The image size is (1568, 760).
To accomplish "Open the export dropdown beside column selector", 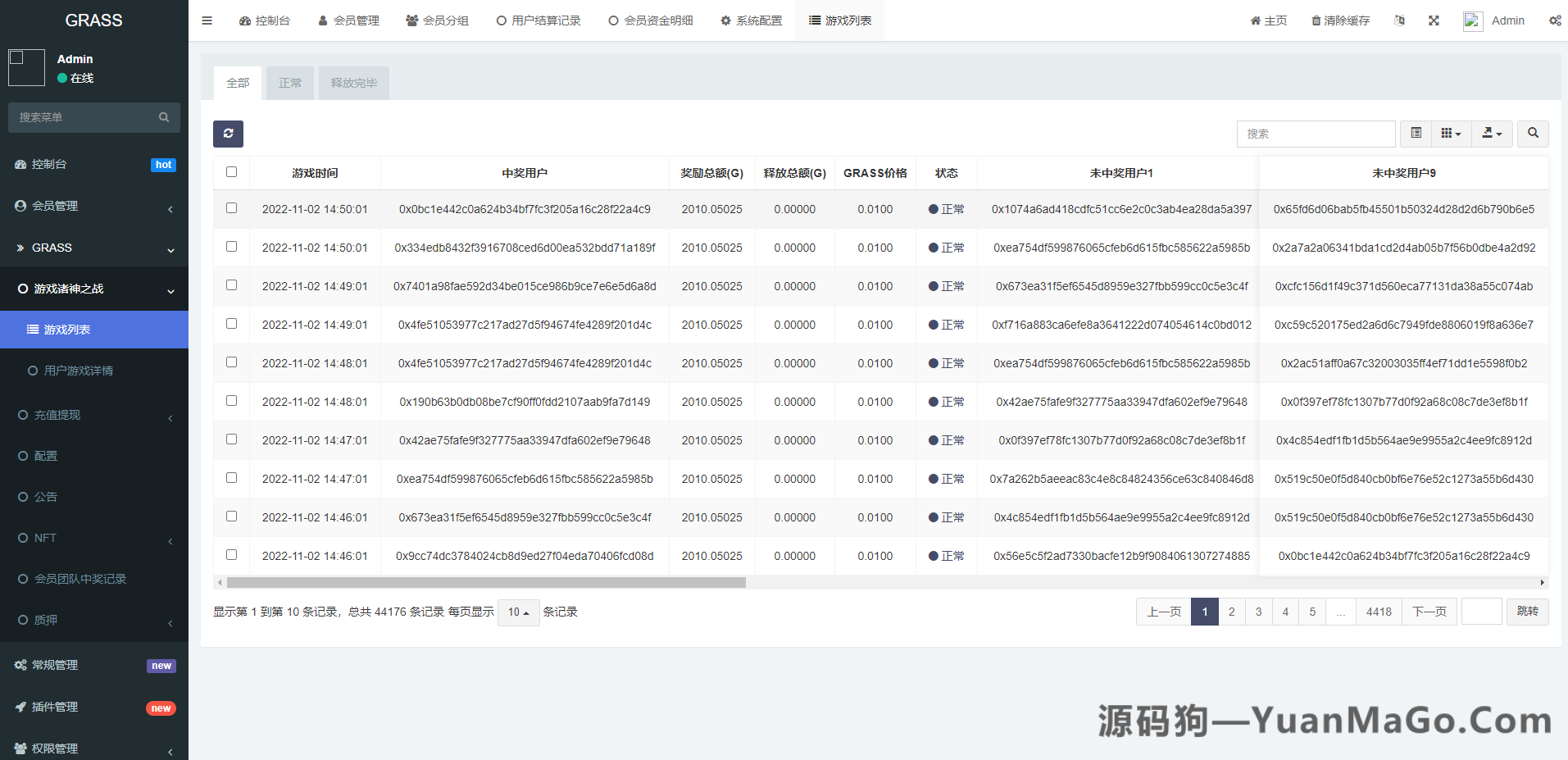I will [x=1492, y=133].
